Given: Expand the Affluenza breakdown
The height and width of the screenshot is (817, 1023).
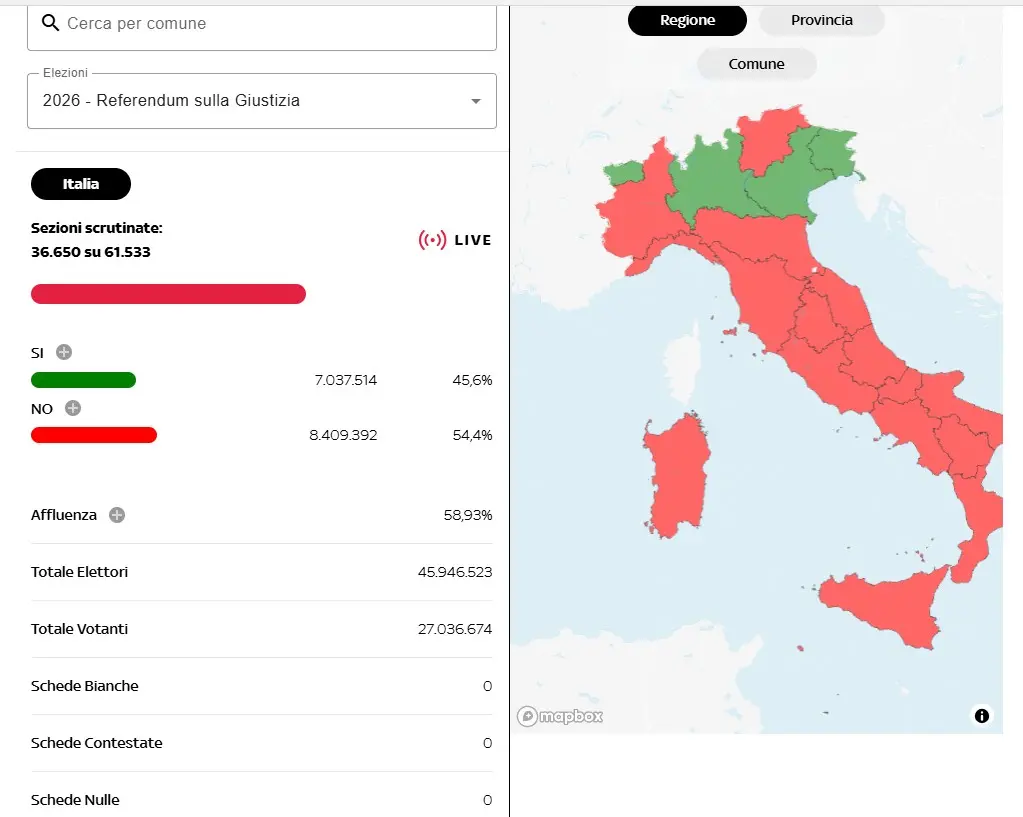Looking at the screenshot, I should pyautogui.click(x=117, y=514).
